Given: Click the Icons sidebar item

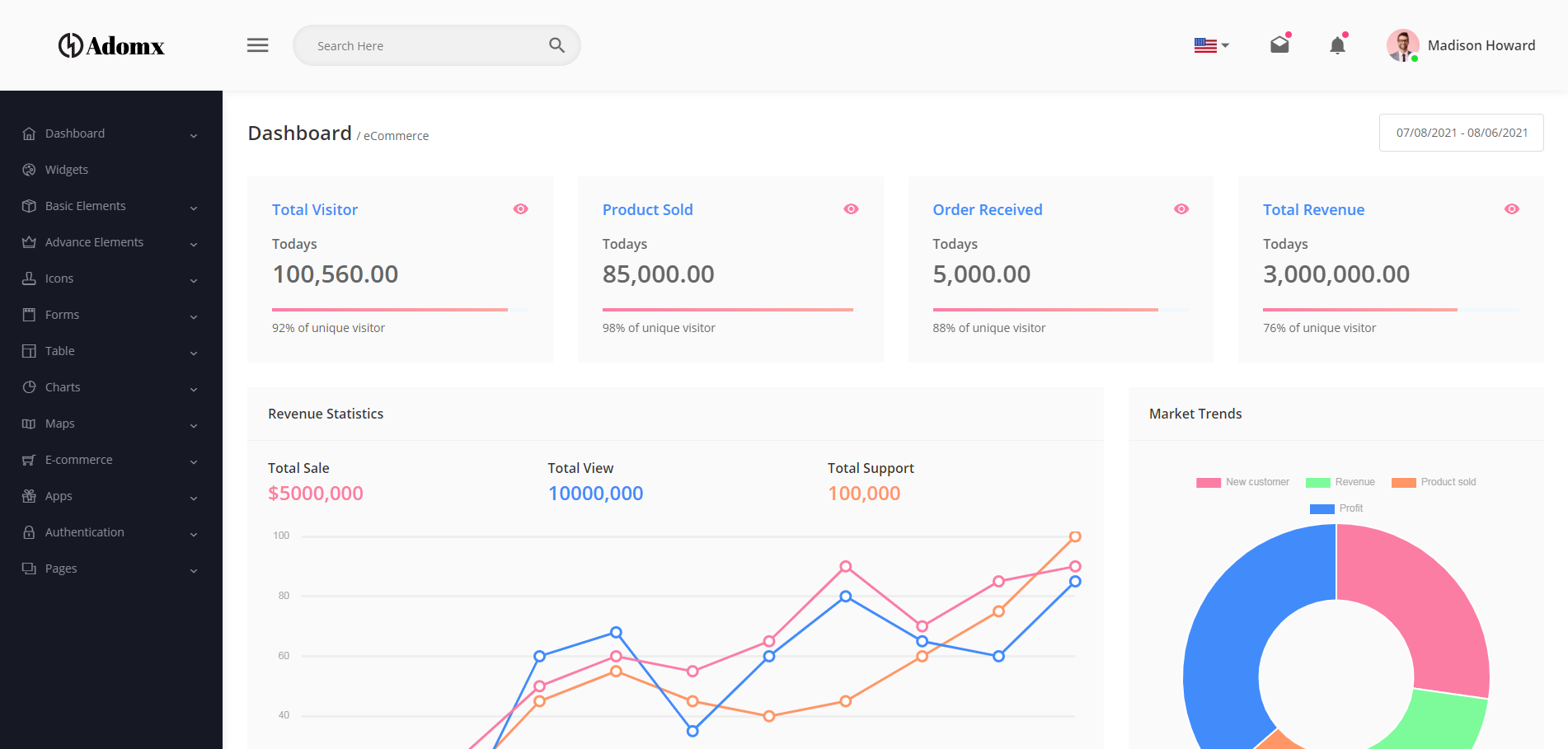Looking at the screenshot, I should 59,278.
